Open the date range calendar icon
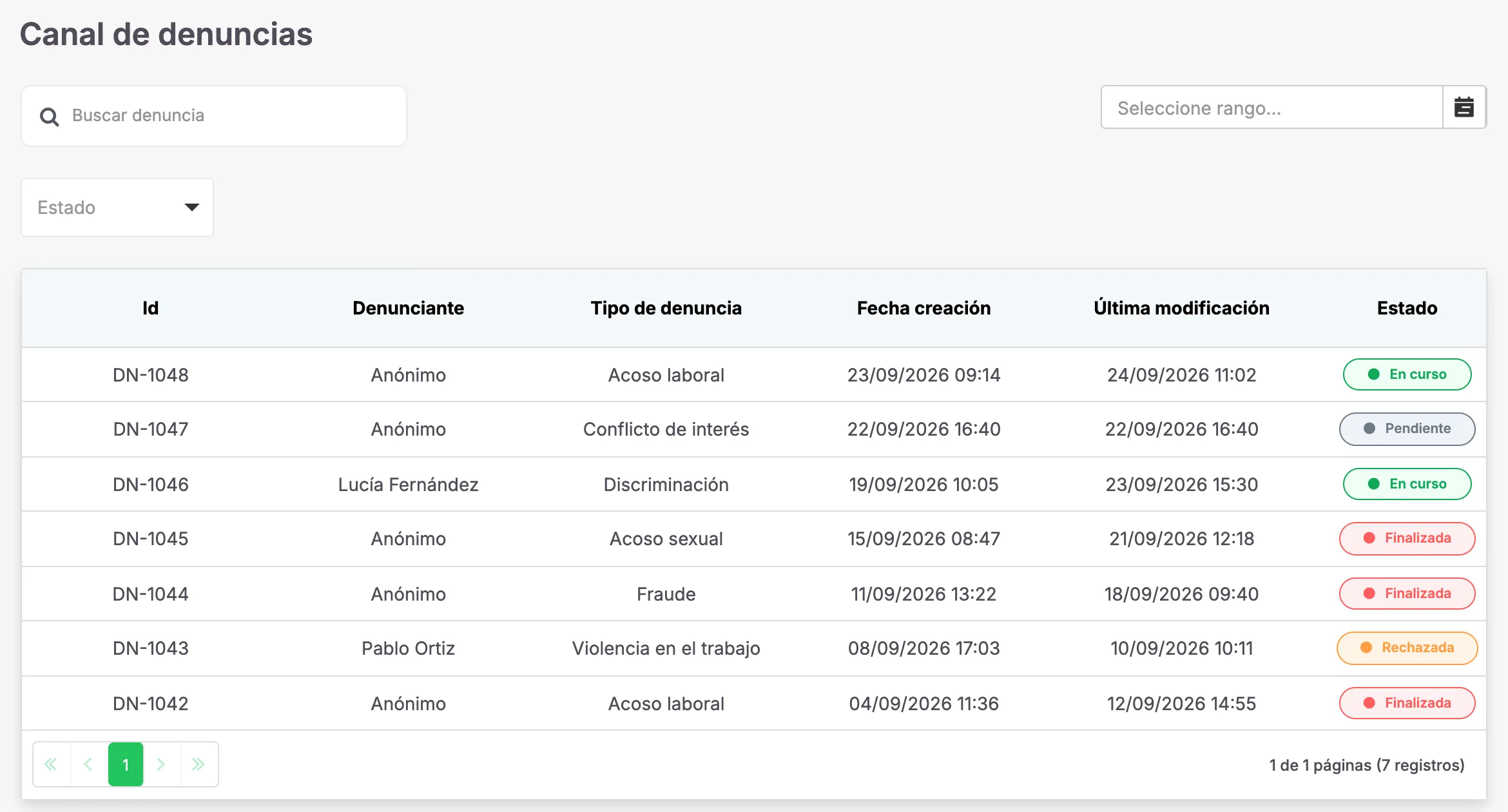 click(x=1464, y=107)
